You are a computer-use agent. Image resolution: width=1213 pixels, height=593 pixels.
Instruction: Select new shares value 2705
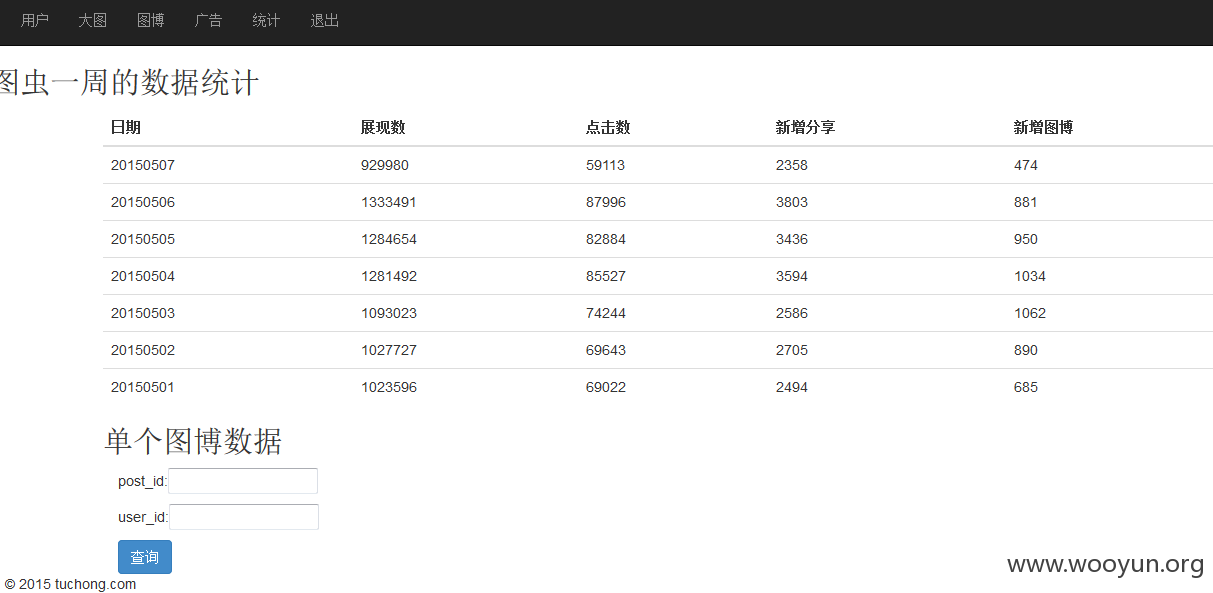coord(792,350)
